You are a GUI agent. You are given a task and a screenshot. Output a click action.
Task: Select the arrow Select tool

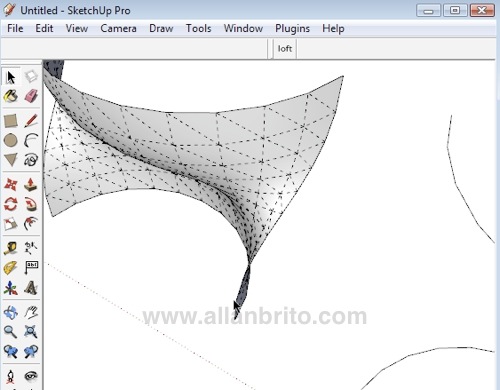pyautogui.click(x=11, y=77)
